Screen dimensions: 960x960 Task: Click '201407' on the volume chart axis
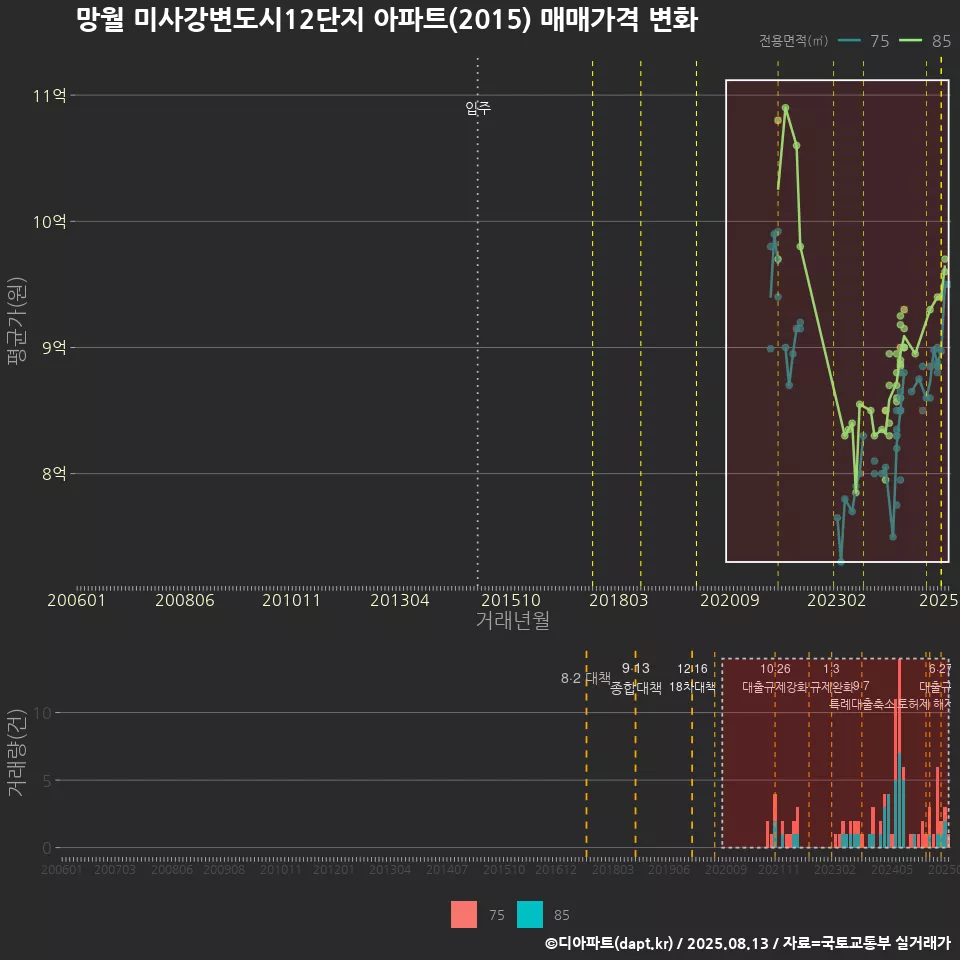click(447, 869)
